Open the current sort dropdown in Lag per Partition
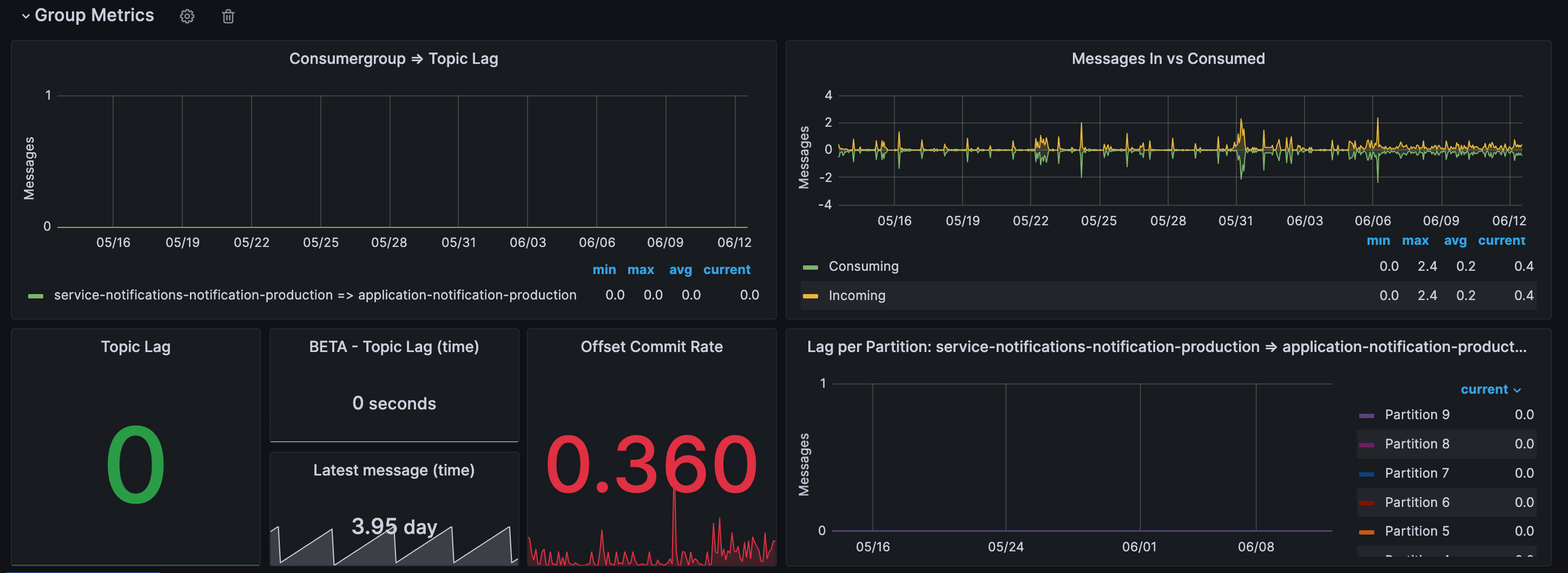 point(1490,389)
